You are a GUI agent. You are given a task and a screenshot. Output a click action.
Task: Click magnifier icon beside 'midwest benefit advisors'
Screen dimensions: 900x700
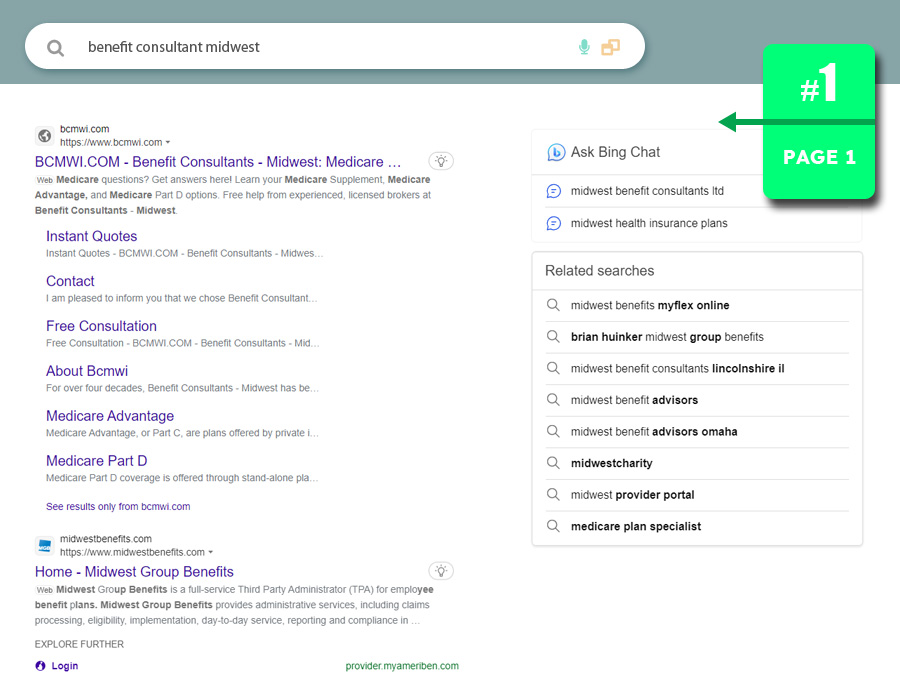coord(553,399)
